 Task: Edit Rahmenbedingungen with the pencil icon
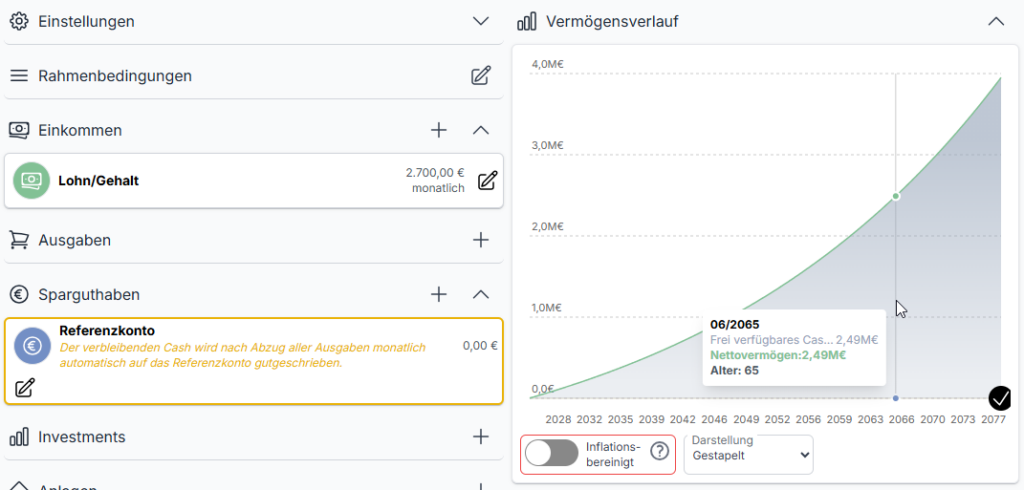481,76
